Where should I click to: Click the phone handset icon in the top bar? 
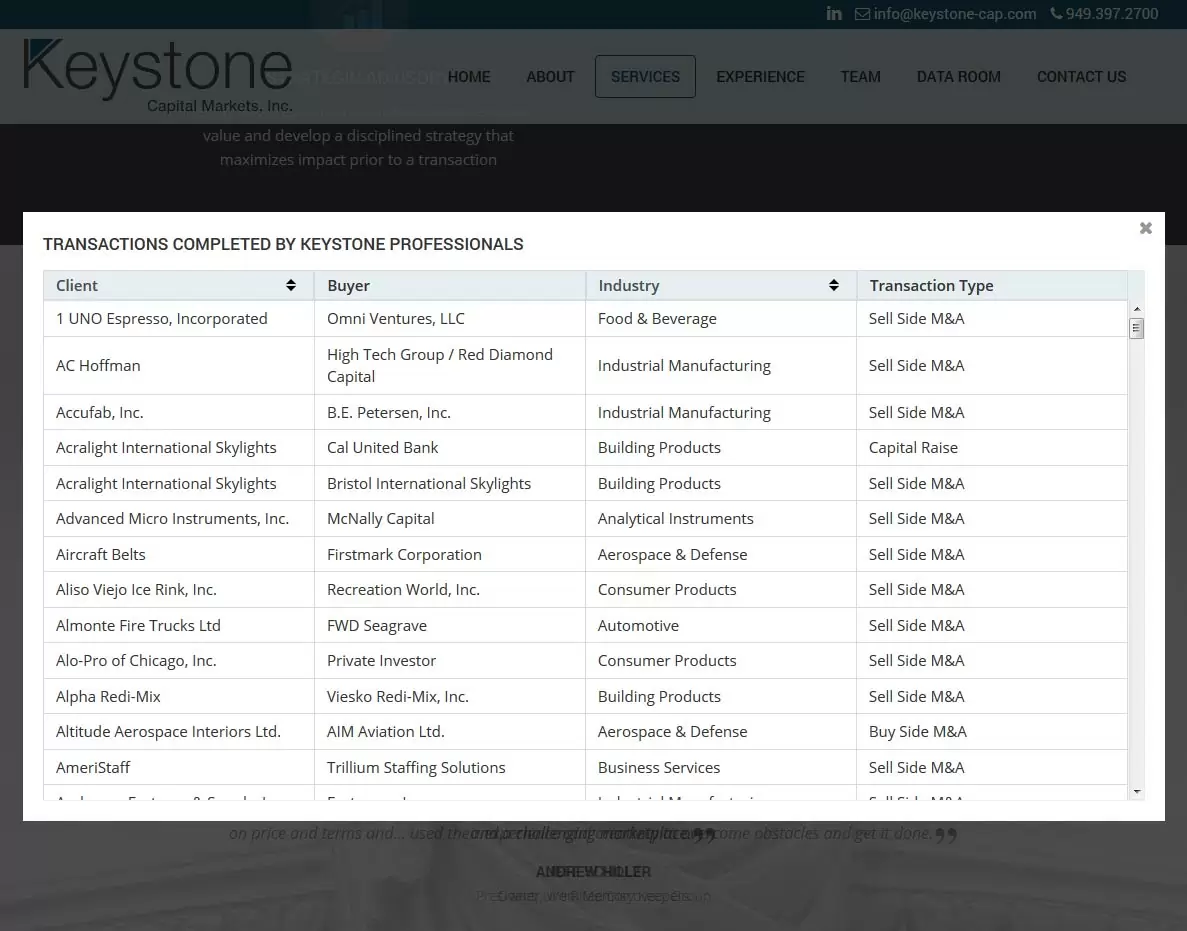click(1055, 13)
